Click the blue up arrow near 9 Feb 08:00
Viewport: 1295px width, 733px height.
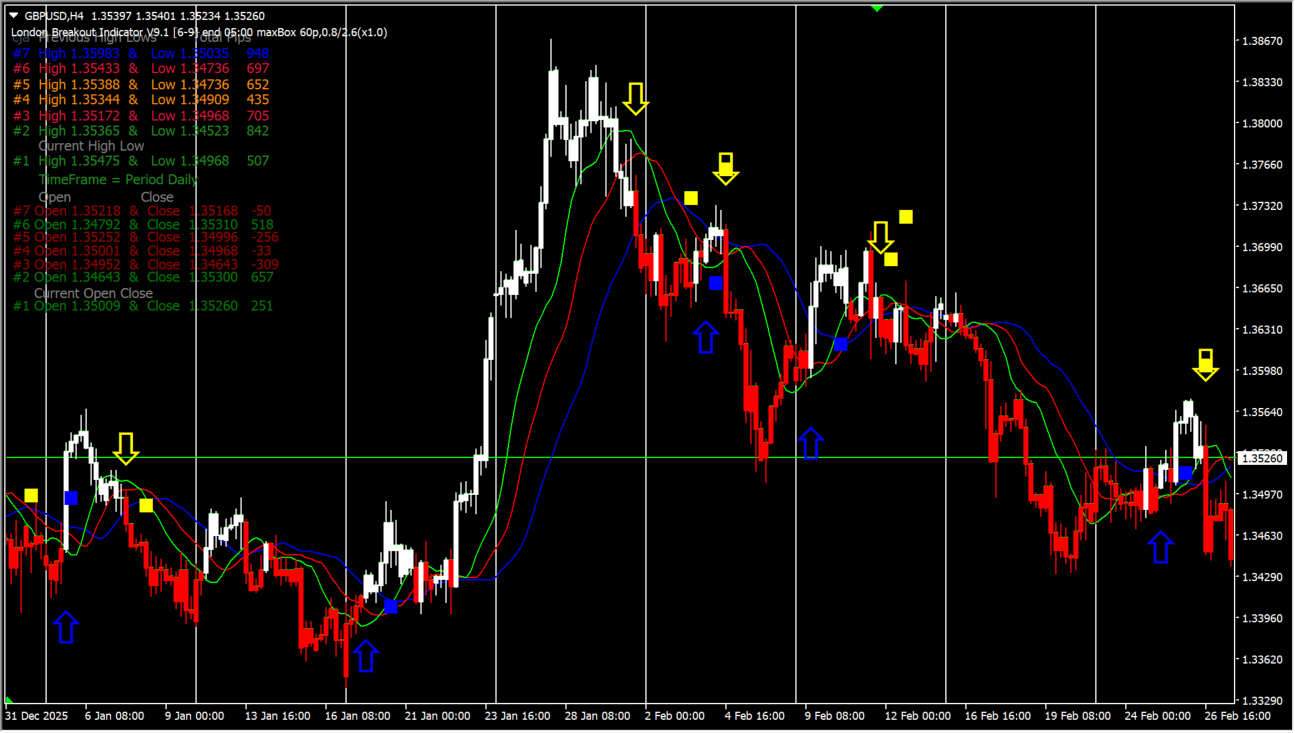click(810, 443)
